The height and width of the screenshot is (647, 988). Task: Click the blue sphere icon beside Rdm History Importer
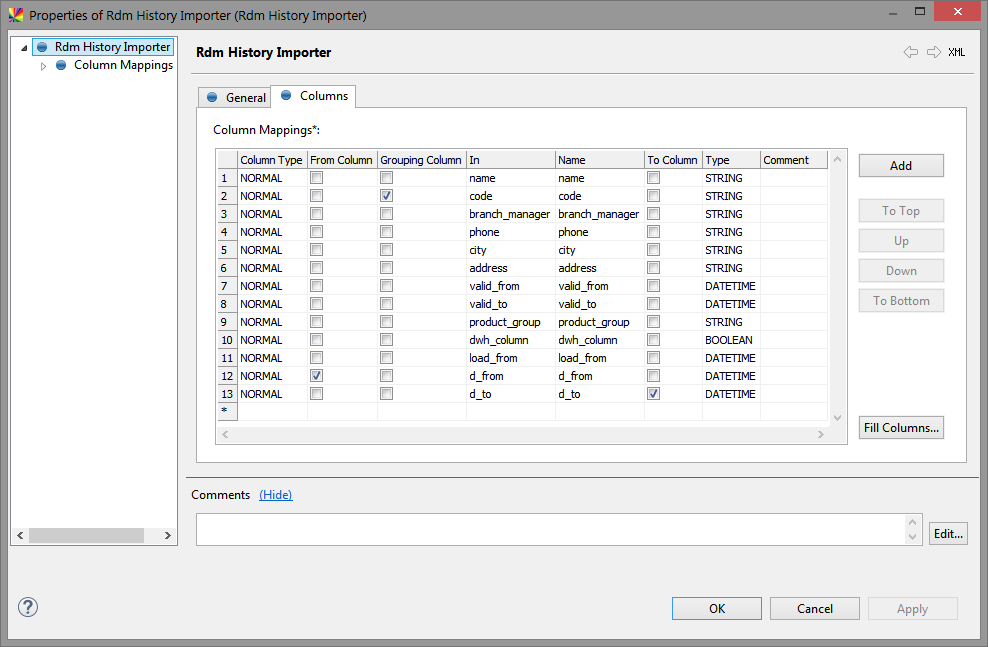(x=42, y=46)
